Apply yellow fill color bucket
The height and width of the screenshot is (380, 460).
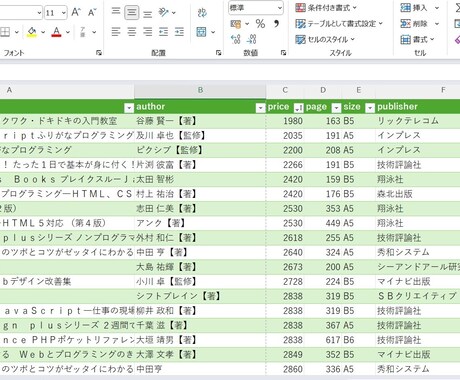(x=32, y=32)
